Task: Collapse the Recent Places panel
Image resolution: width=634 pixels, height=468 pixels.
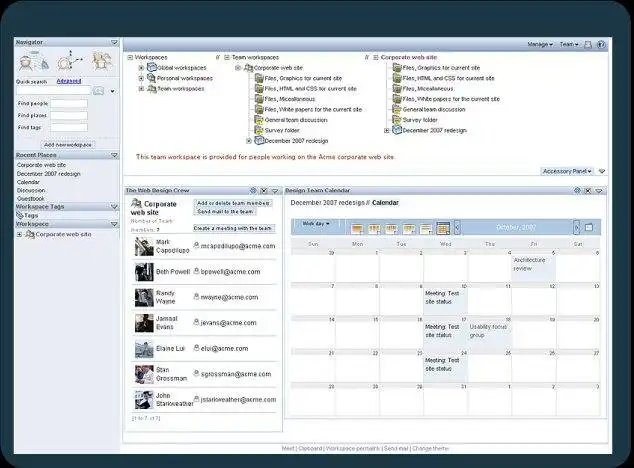Action: [114, 155]
